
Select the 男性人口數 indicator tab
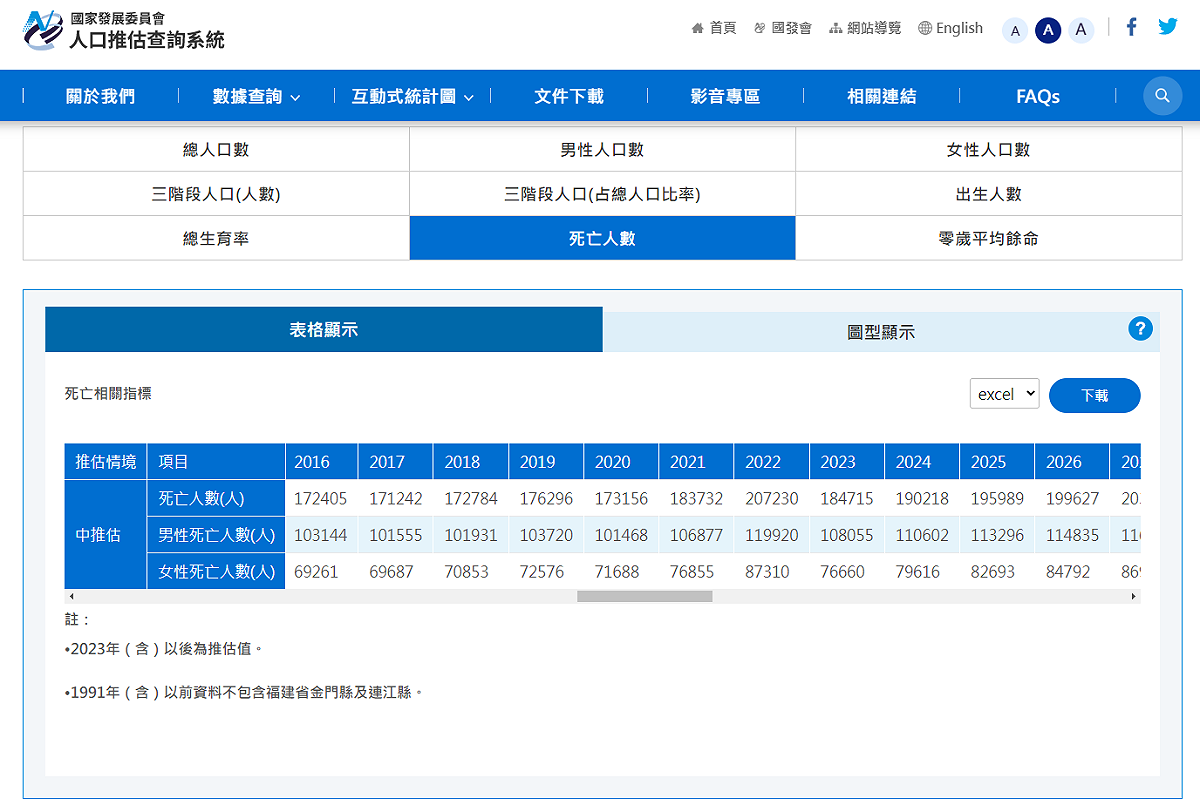602,149
